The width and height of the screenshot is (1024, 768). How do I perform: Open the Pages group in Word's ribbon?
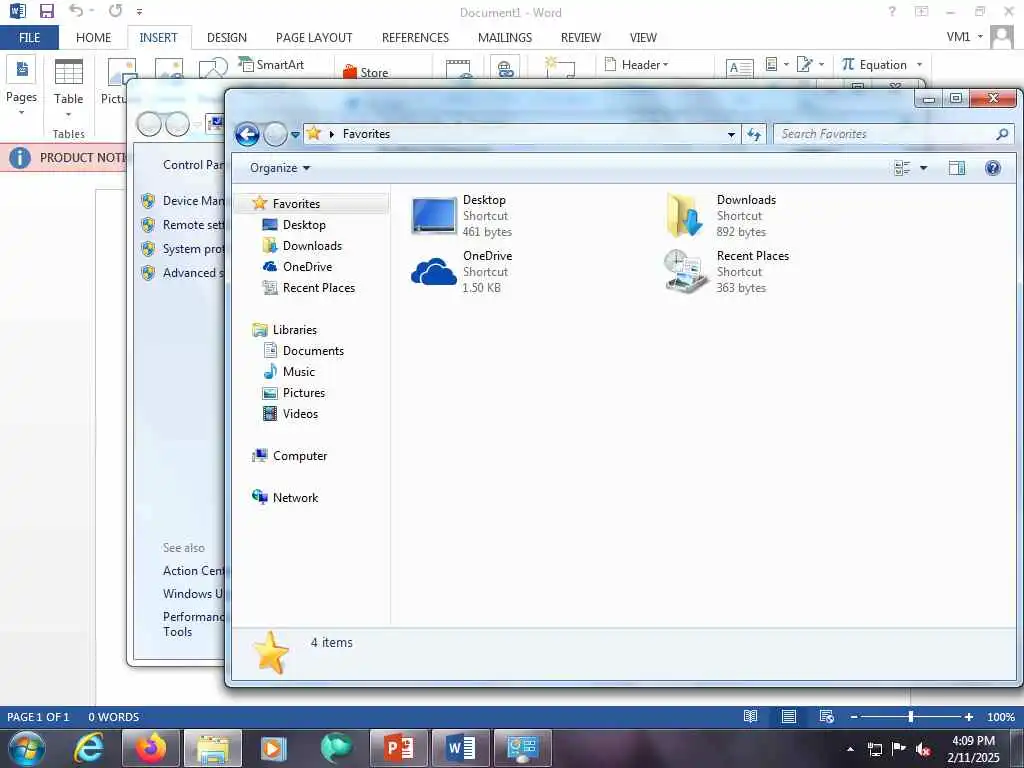(21, 87)
